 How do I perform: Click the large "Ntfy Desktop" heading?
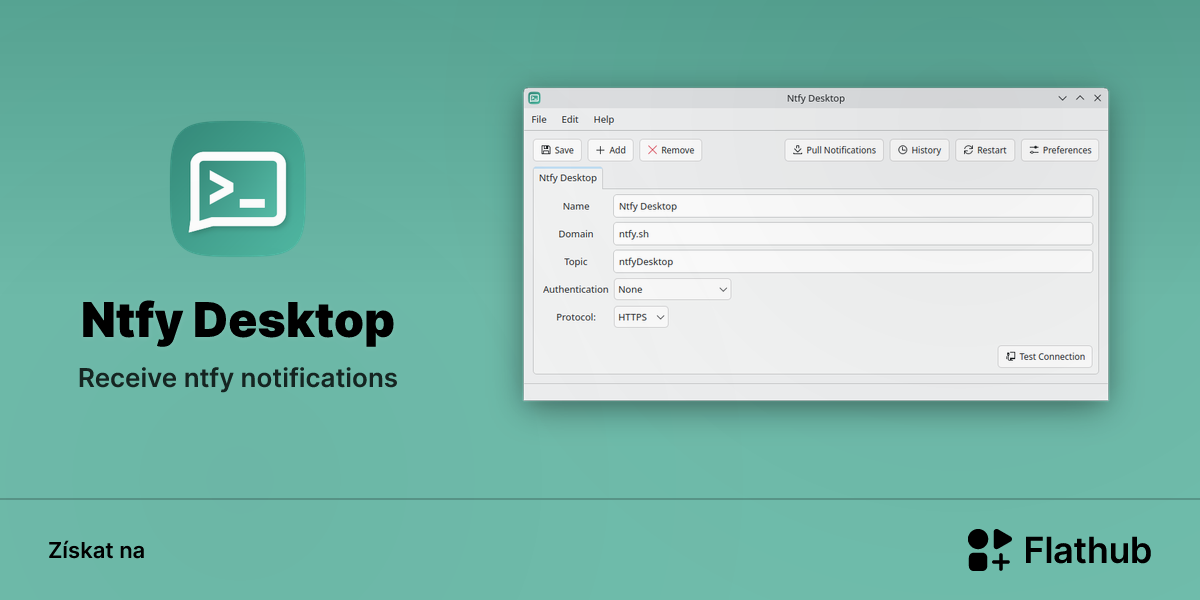coord(237,321)
